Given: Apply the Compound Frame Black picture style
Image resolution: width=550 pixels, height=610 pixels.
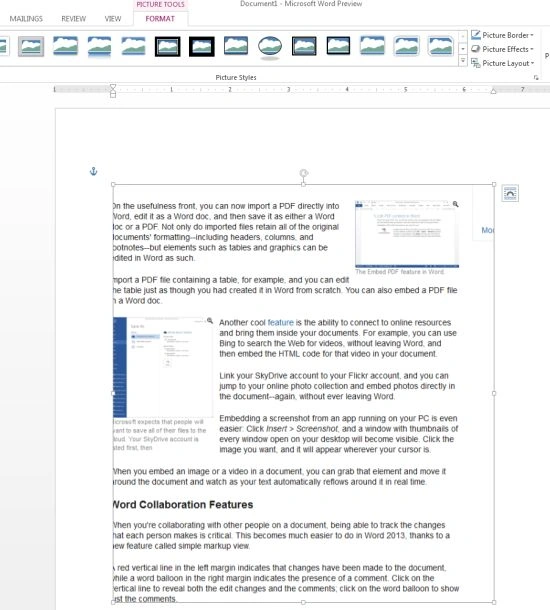Looking at the screenshot, I should click(304, 46).
